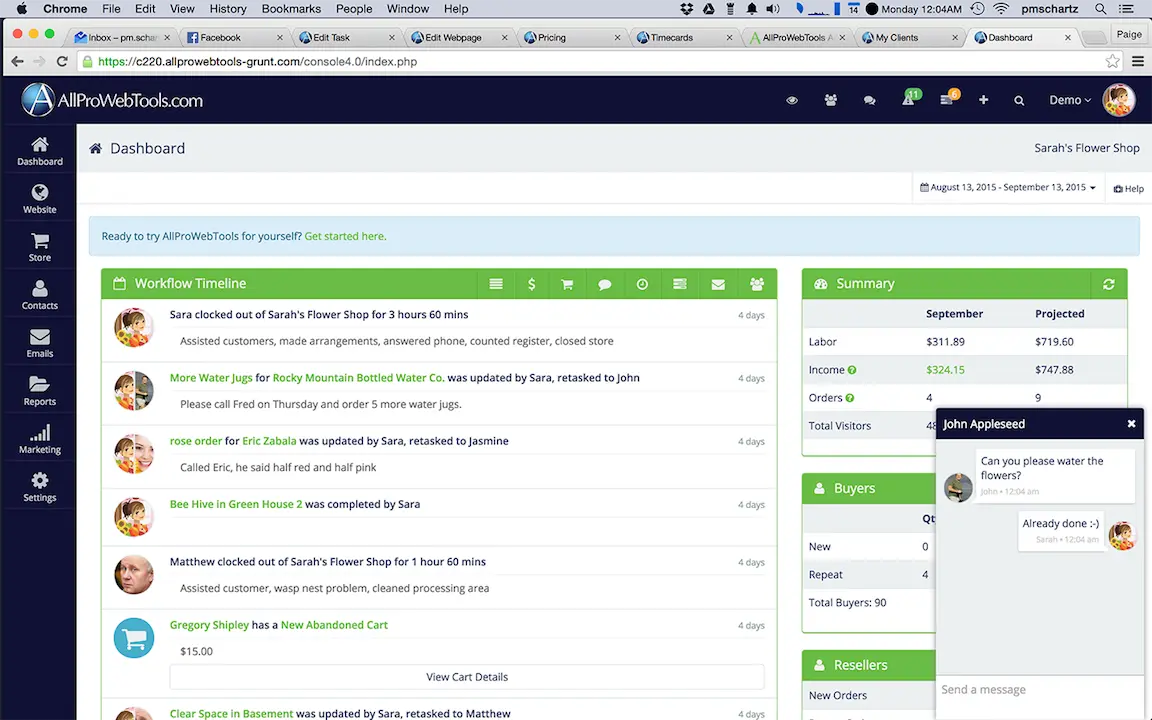Image resolution: width=1152 pixels, height=720 pixels.
Task: Toggle the eye visibility icon in navbar
Action: tap(792, 100)
